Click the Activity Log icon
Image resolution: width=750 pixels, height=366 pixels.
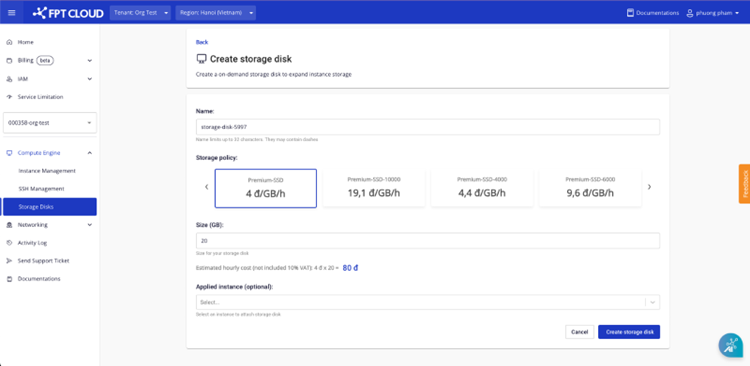(9, 243)
